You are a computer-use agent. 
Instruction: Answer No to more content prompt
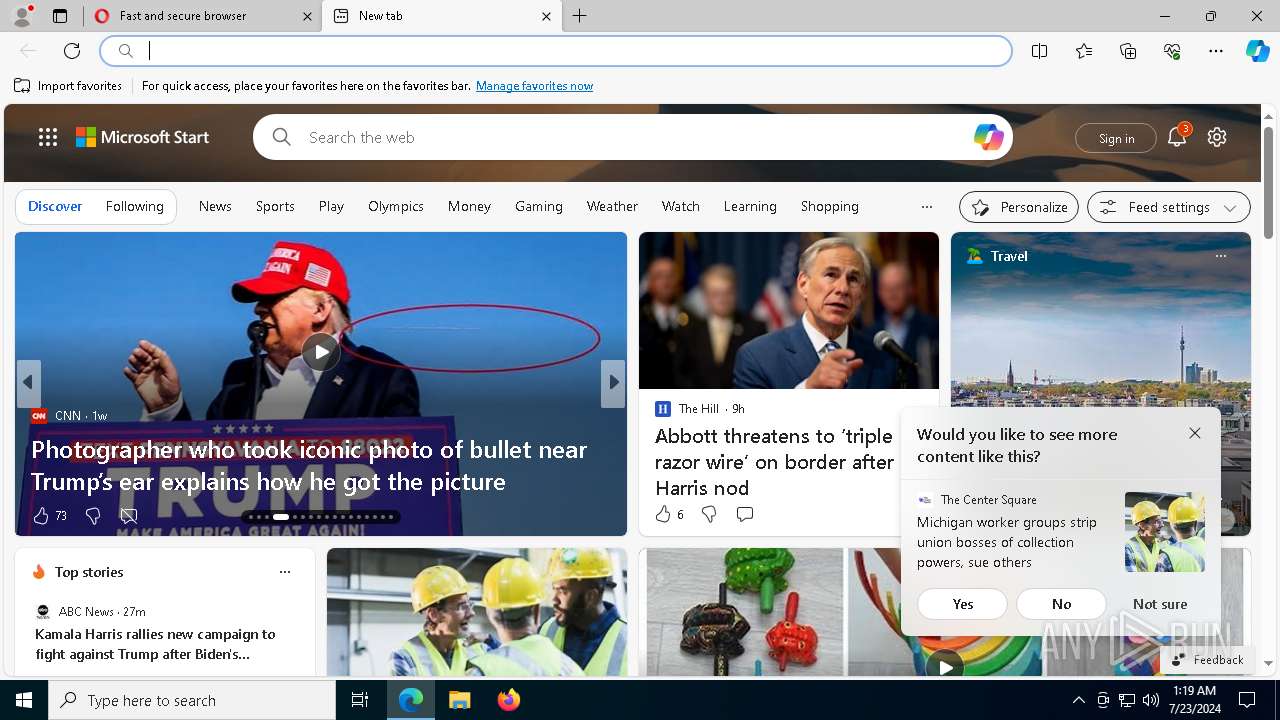pos(1061,604)
